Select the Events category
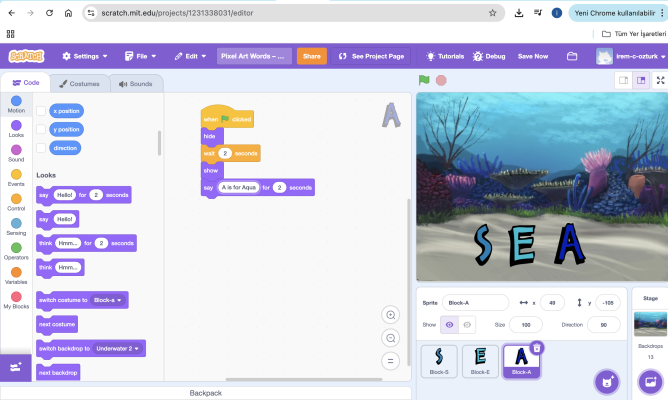Screen dimensions: 668x400 pos(16,178)
